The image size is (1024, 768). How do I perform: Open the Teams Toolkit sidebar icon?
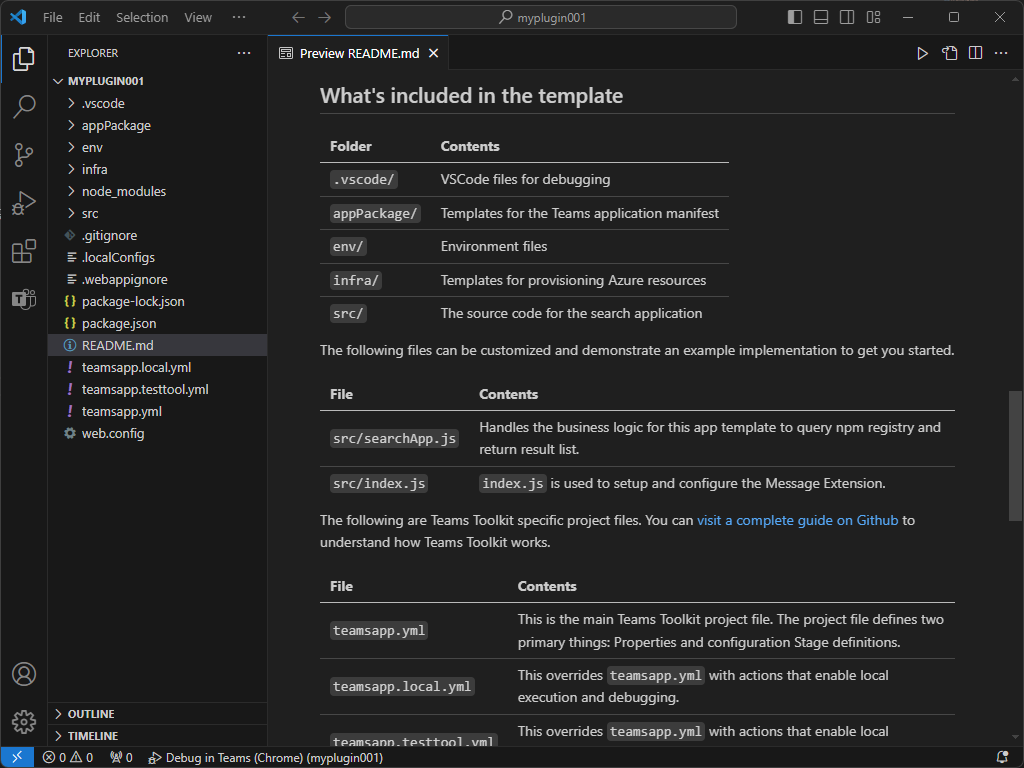coord(24,299)
